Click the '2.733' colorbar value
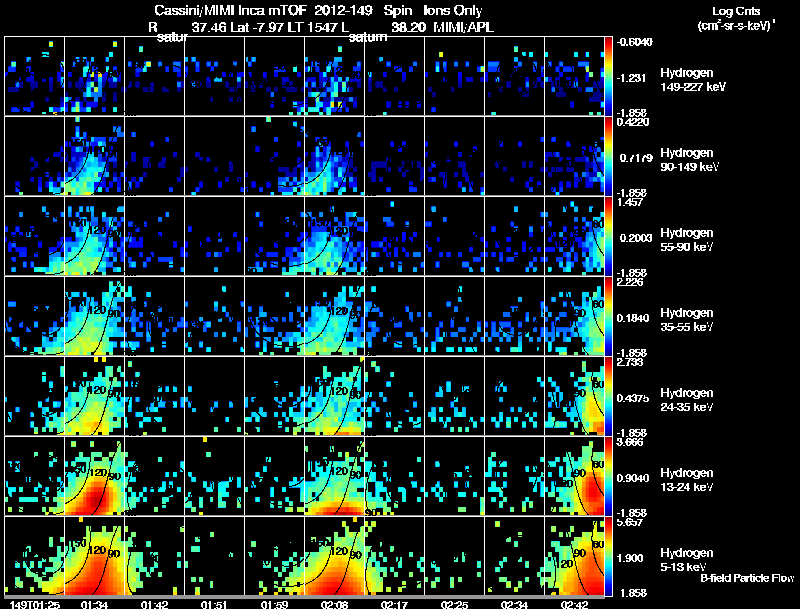The height and width of the screenshot is (609, 800). tap(630, 362)
